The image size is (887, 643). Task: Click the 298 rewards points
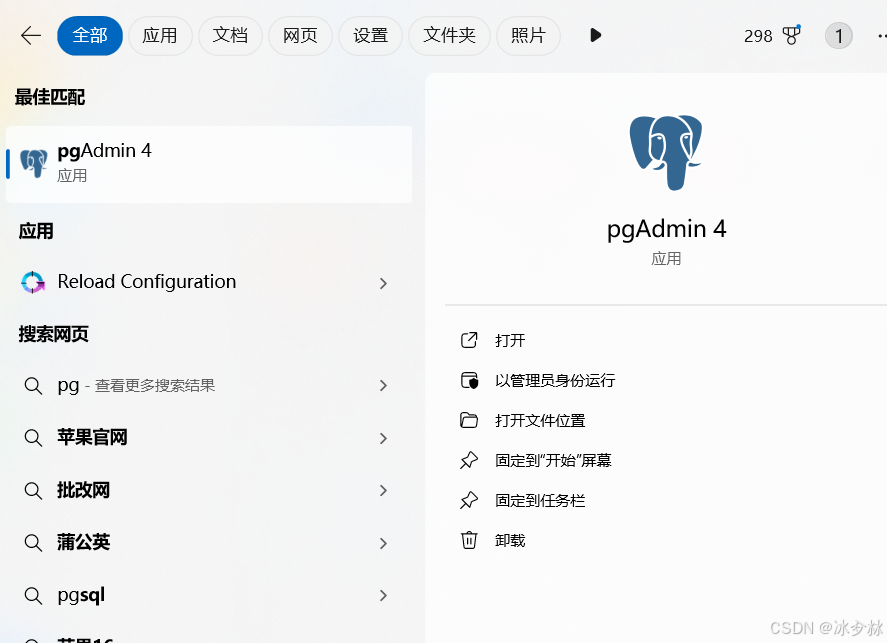click(758, 36)
